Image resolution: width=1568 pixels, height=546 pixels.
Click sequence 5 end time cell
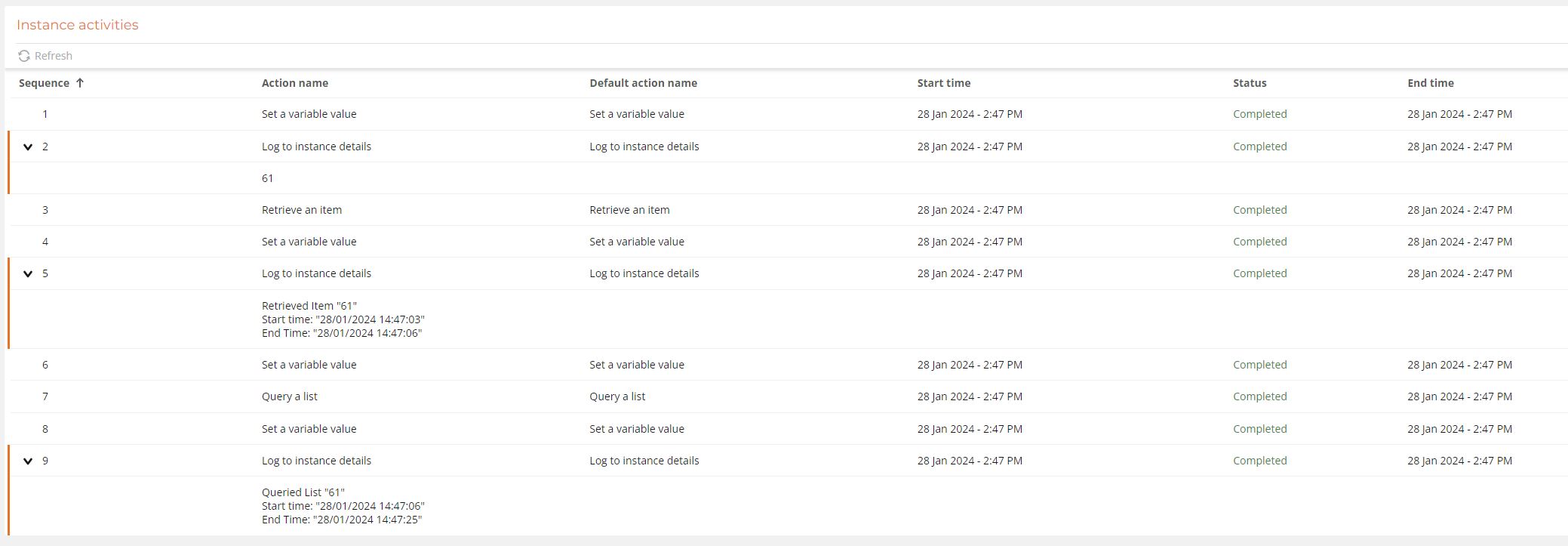click(x=1459, y=273)
